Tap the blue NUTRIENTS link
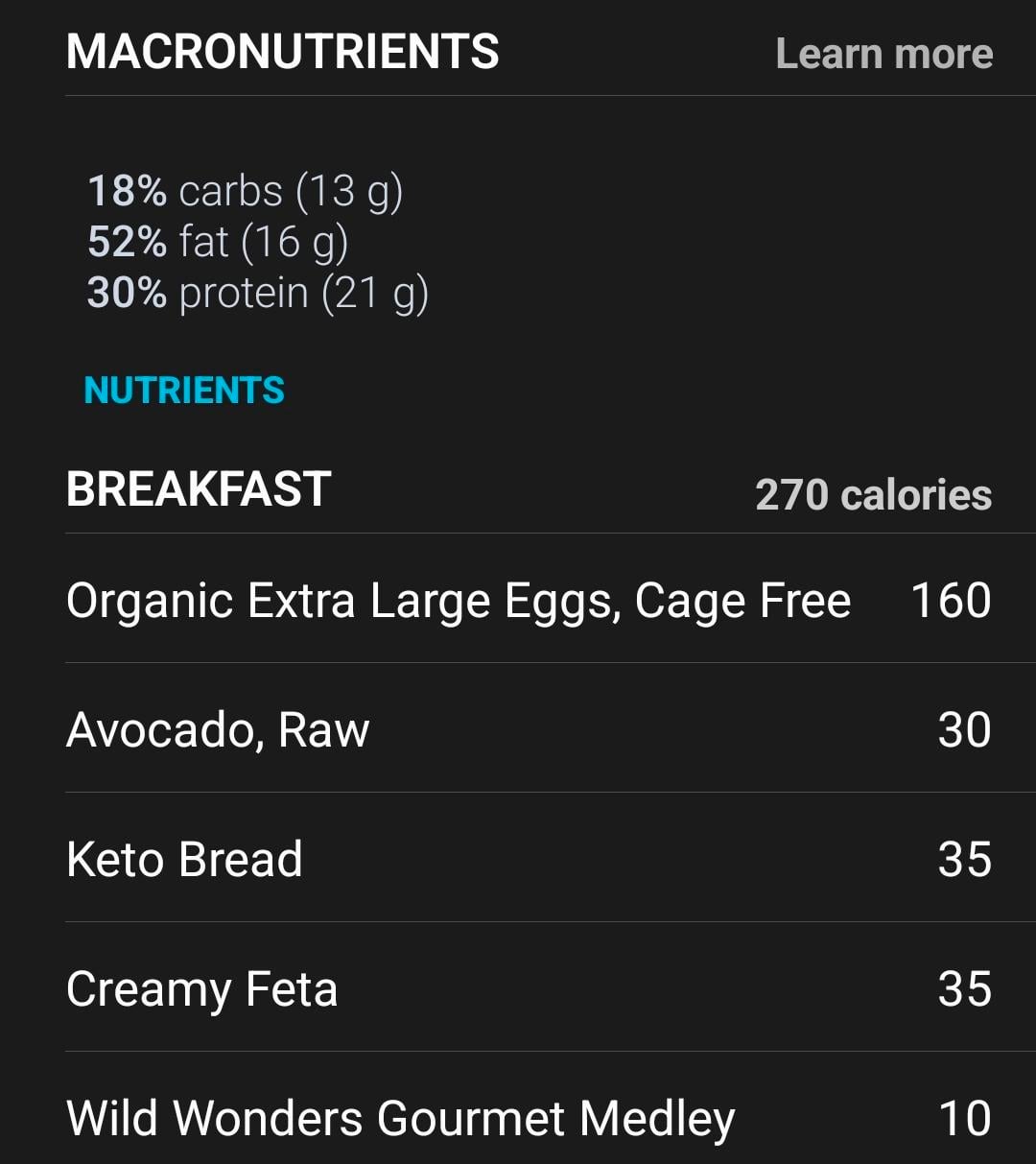1036x1164 pixels. click(x=184, y=391)
